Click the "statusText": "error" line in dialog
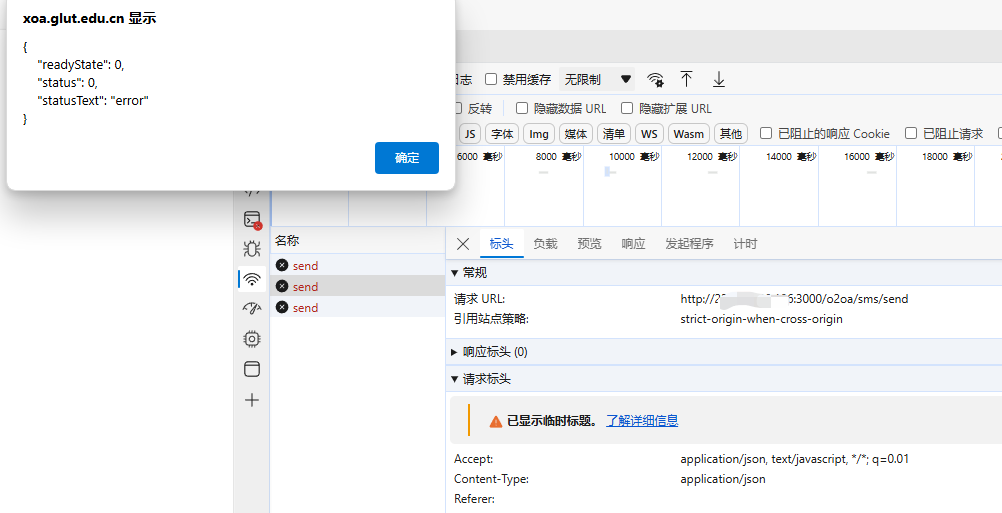This screenshot has height=513, width=1002. click(x=93, y=100)
